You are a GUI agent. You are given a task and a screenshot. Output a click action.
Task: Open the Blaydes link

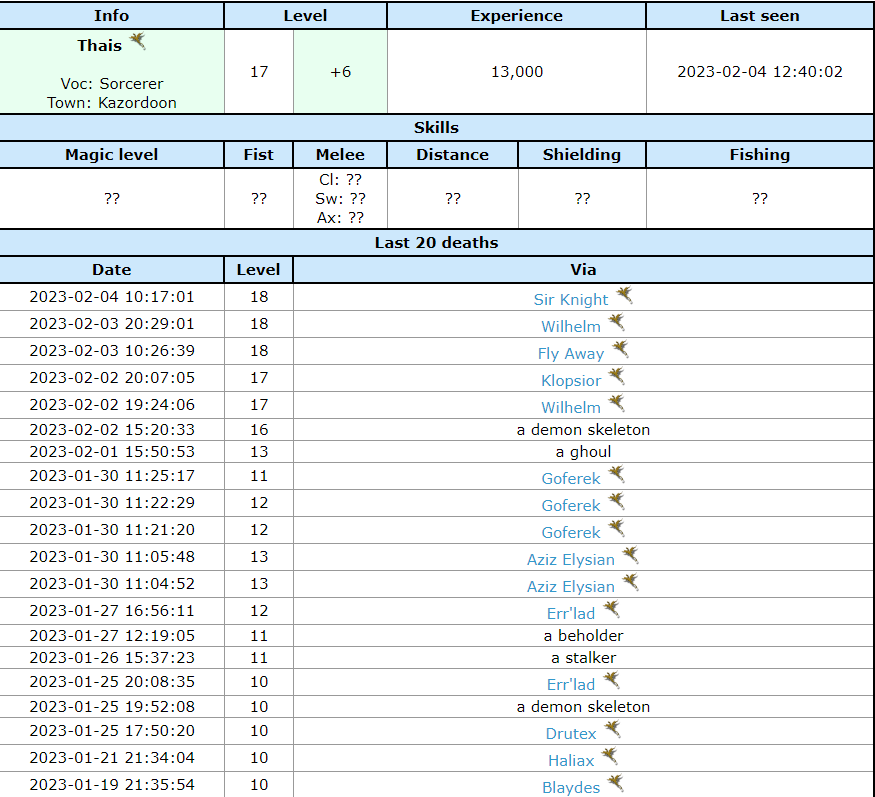pyautogui.click(x=571, y=788)
